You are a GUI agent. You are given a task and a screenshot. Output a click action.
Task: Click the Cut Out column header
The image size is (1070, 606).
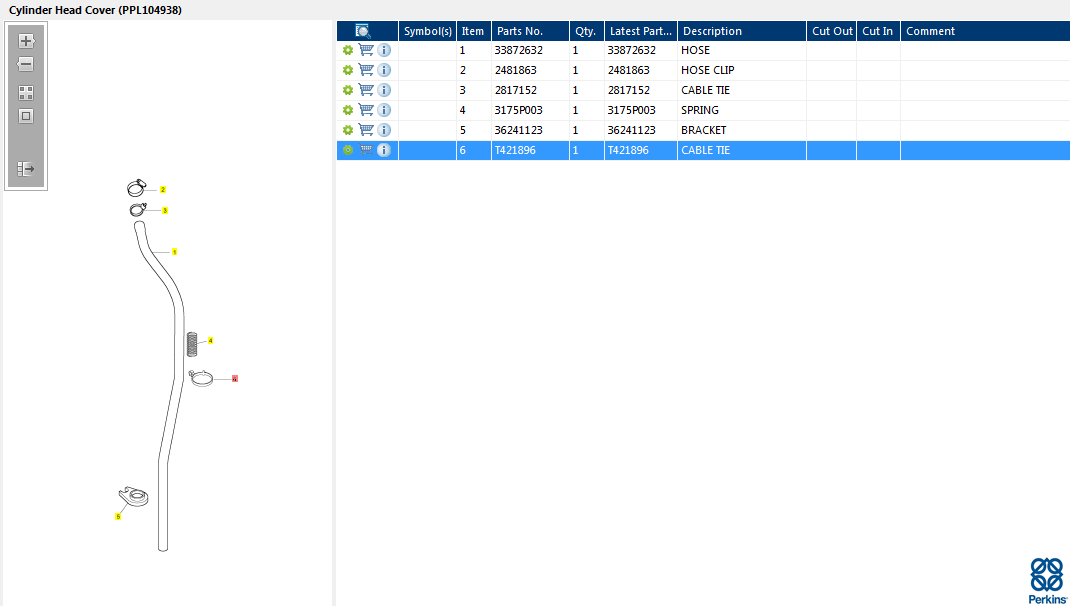pos(832,31)
